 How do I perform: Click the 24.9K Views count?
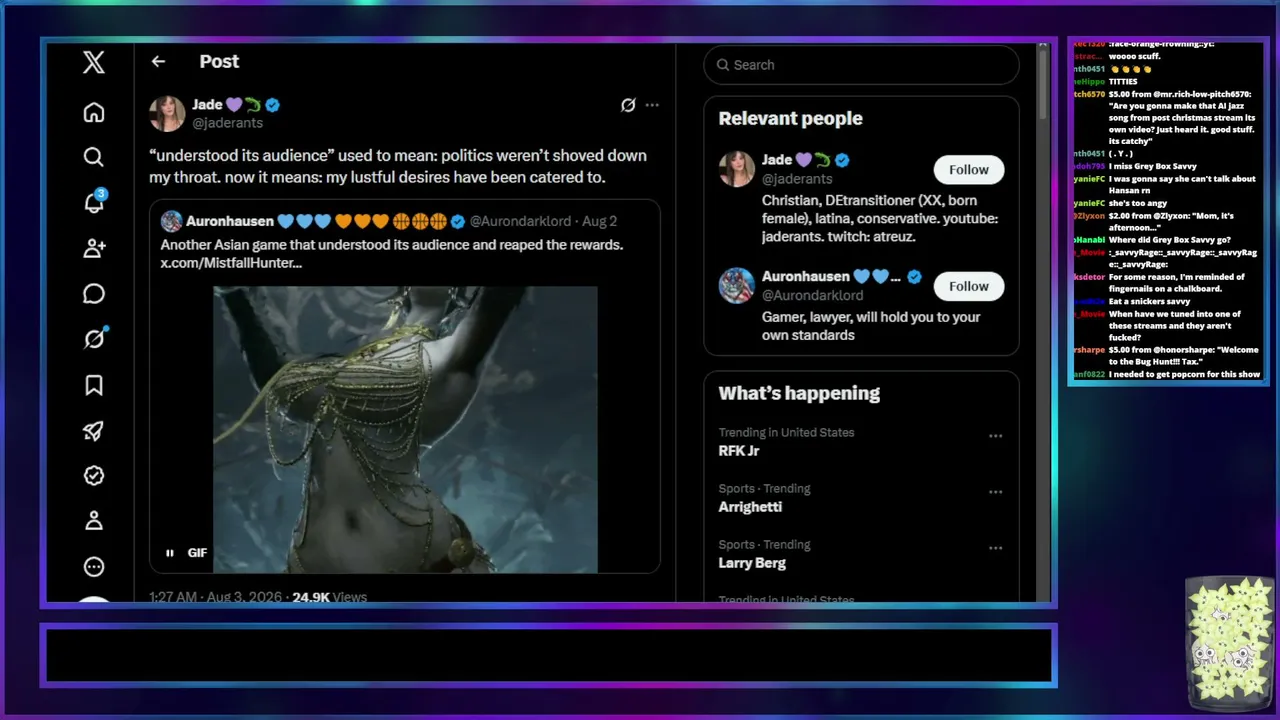pos(329,597)
